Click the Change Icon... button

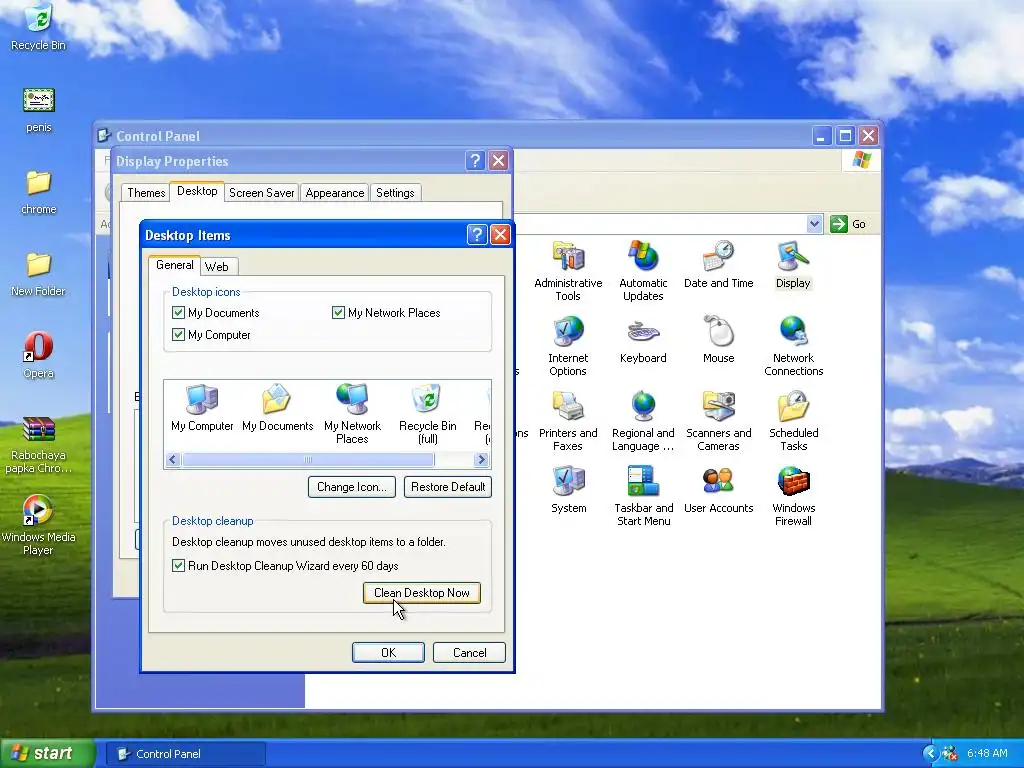tap(352, 487)
